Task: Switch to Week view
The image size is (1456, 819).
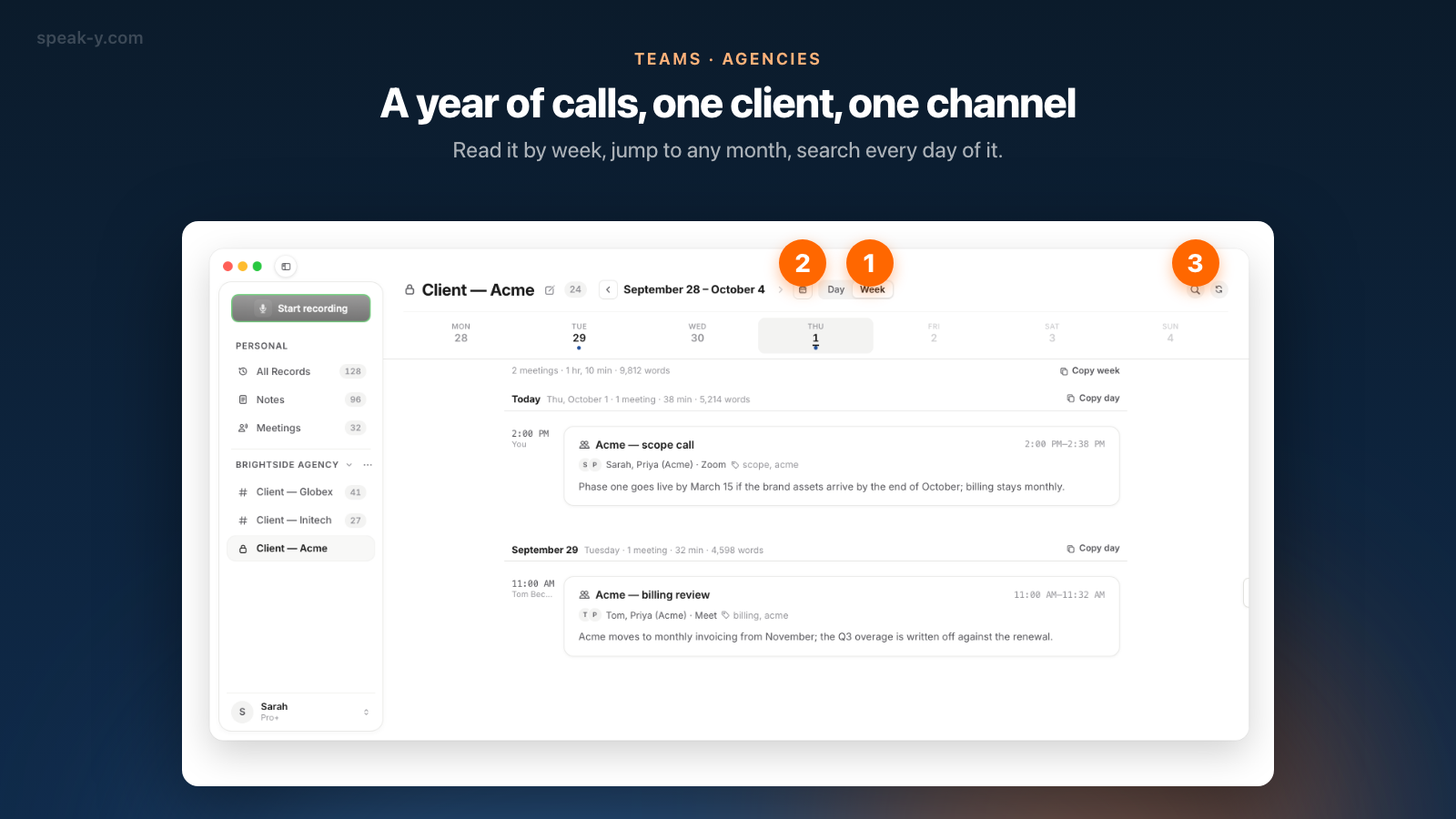Action: click(872, 289)
